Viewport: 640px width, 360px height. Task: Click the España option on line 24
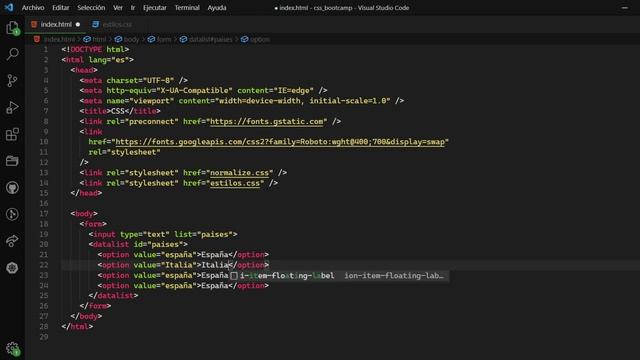[x=183, y=285]
